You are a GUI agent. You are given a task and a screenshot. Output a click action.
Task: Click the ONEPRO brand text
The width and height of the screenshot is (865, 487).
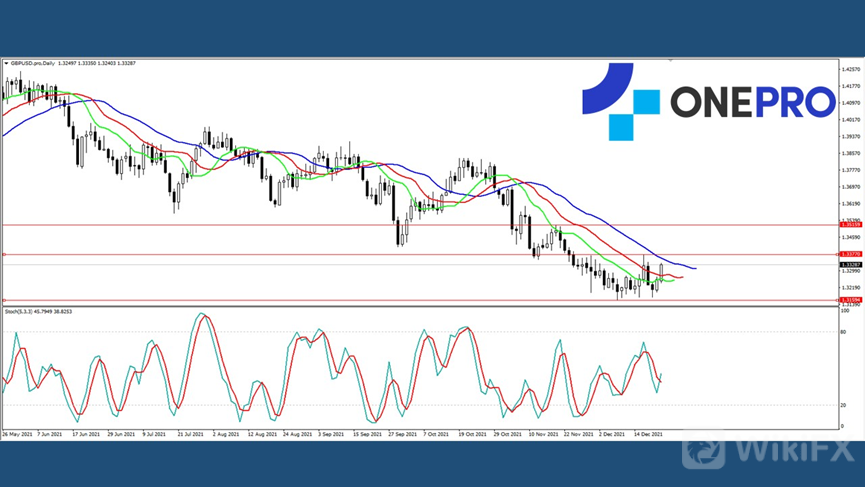click(752, 102)
